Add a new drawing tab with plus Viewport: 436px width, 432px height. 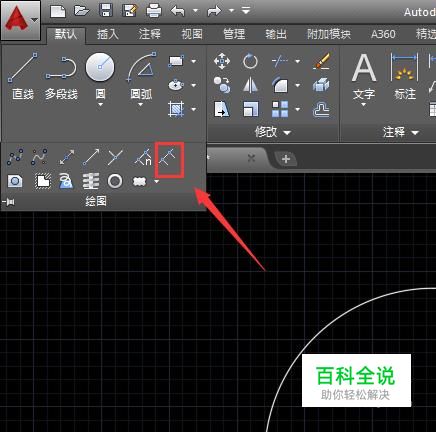(286, 159)
